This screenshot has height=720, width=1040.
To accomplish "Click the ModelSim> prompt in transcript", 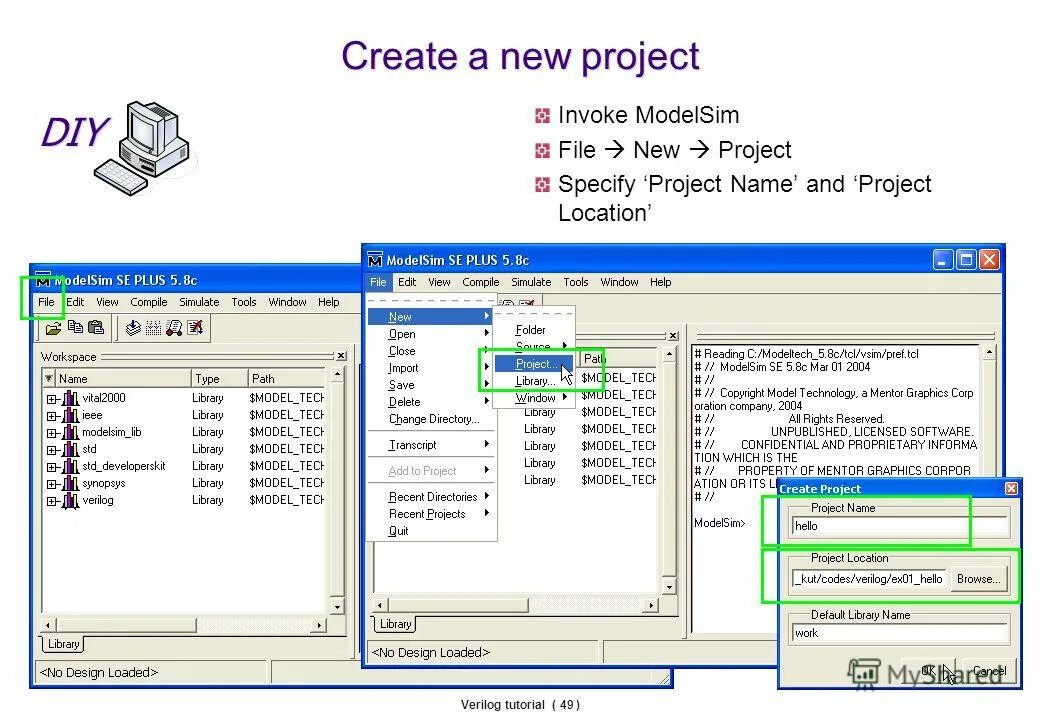I will [720, 523].
